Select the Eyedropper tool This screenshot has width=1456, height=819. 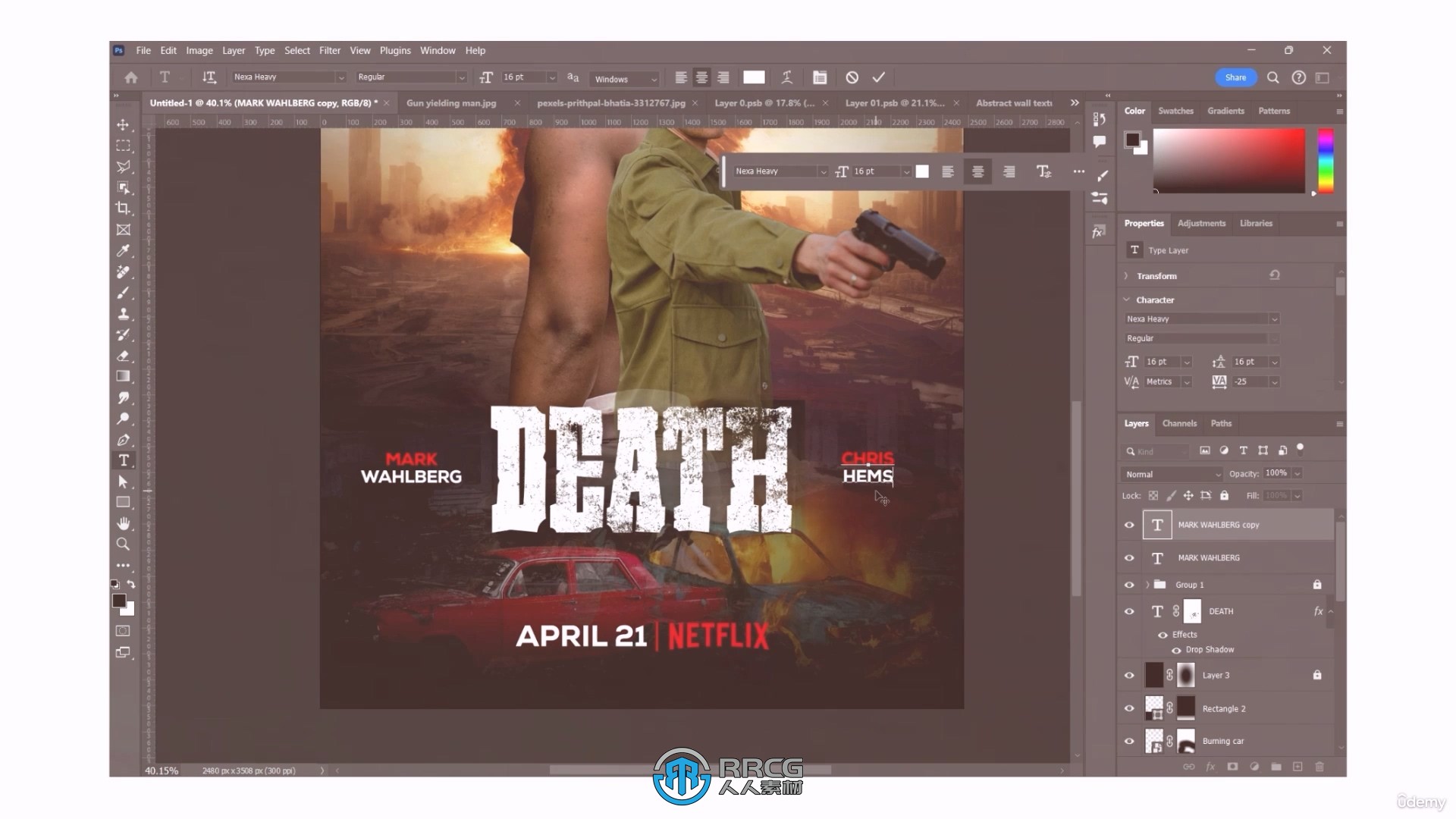click(x=123, y=249)
